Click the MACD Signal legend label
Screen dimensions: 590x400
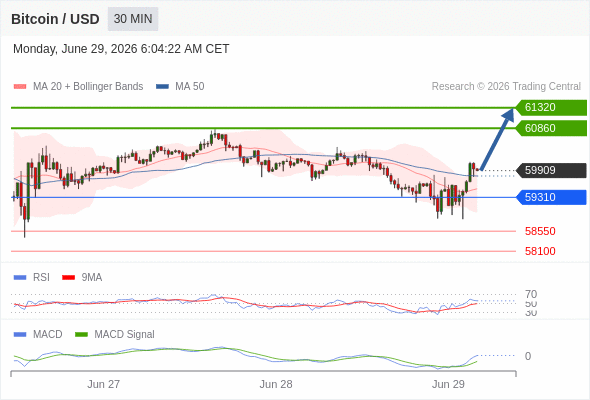tap(124, 335)
